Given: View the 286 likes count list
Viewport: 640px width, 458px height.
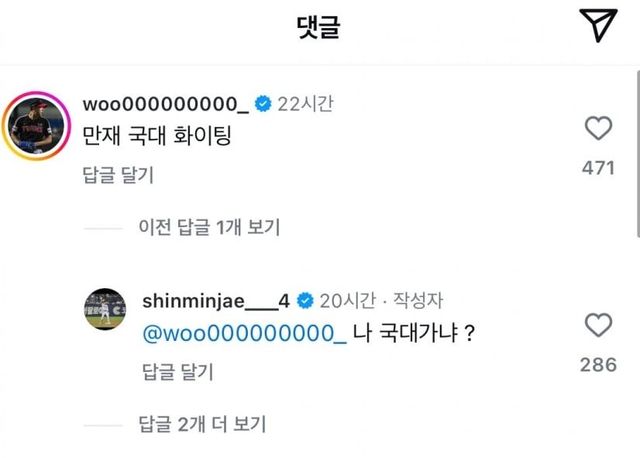Looking at the screenshot, I should click(598, 365).
